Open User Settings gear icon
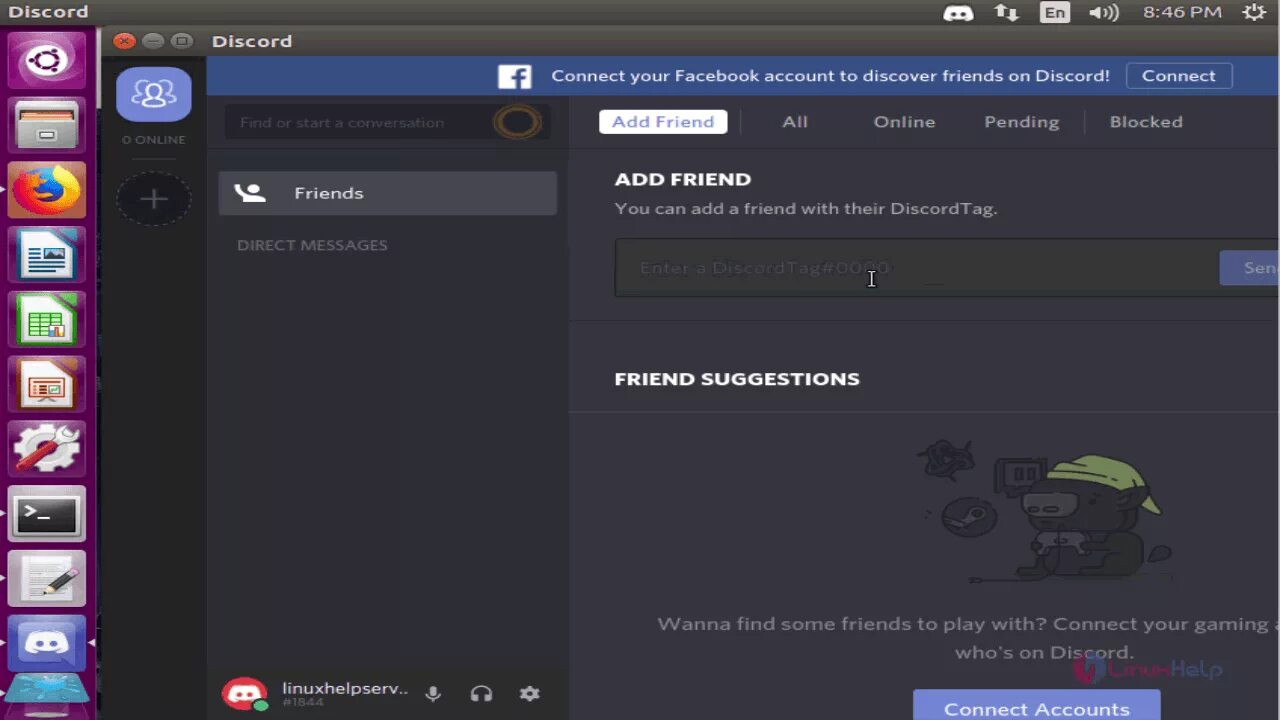The image size is (1280, 720). [x=529, y=693]
